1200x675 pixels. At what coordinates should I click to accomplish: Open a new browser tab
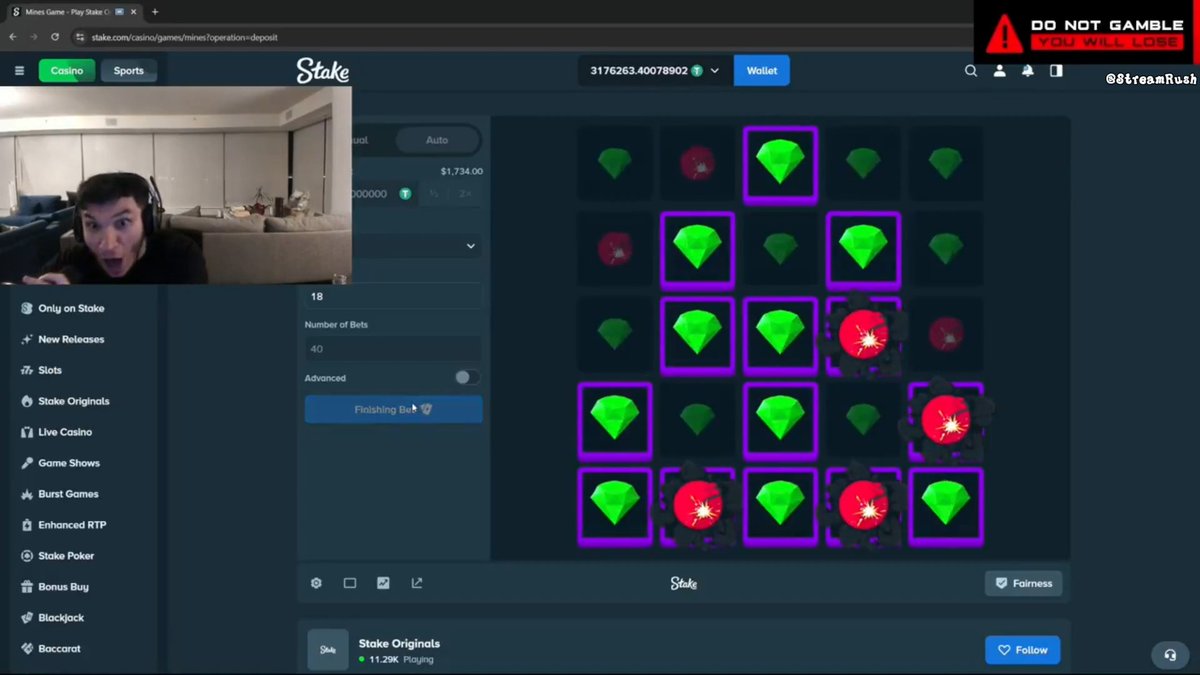pos(155,12)
